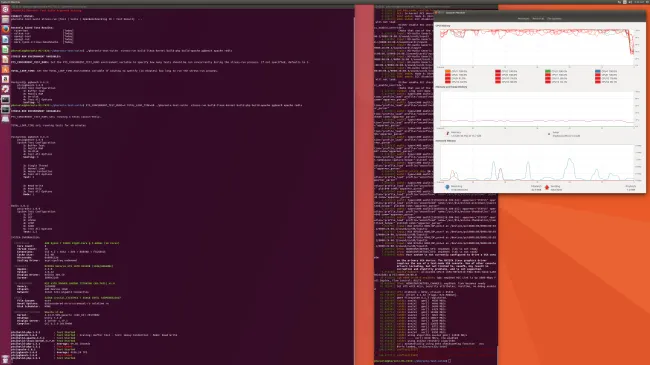Switch to the Resources tab
650x365 pixels.
pyautogui.click(x=538, y=19)
